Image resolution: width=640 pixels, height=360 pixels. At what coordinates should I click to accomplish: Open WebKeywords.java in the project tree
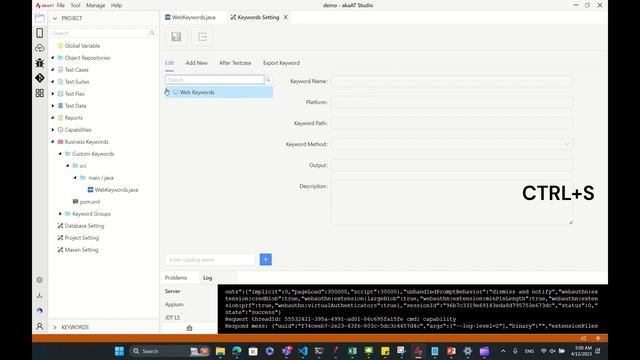pos(116,190)
